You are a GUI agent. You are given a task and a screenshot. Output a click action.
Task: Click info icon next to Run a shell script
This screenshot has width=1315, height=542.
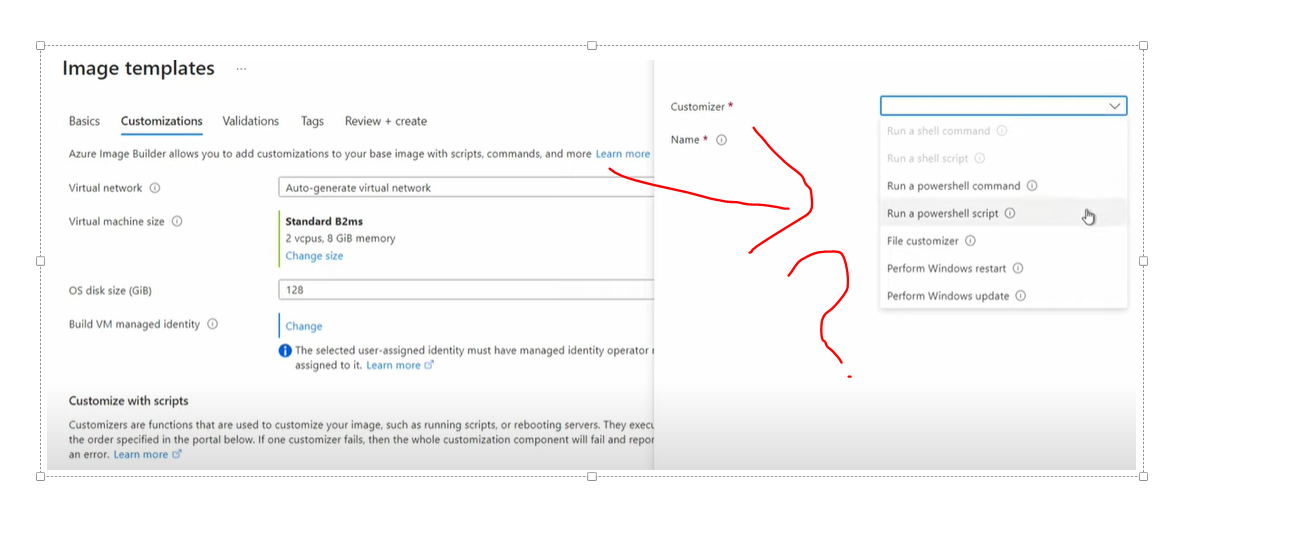[980, 158]
